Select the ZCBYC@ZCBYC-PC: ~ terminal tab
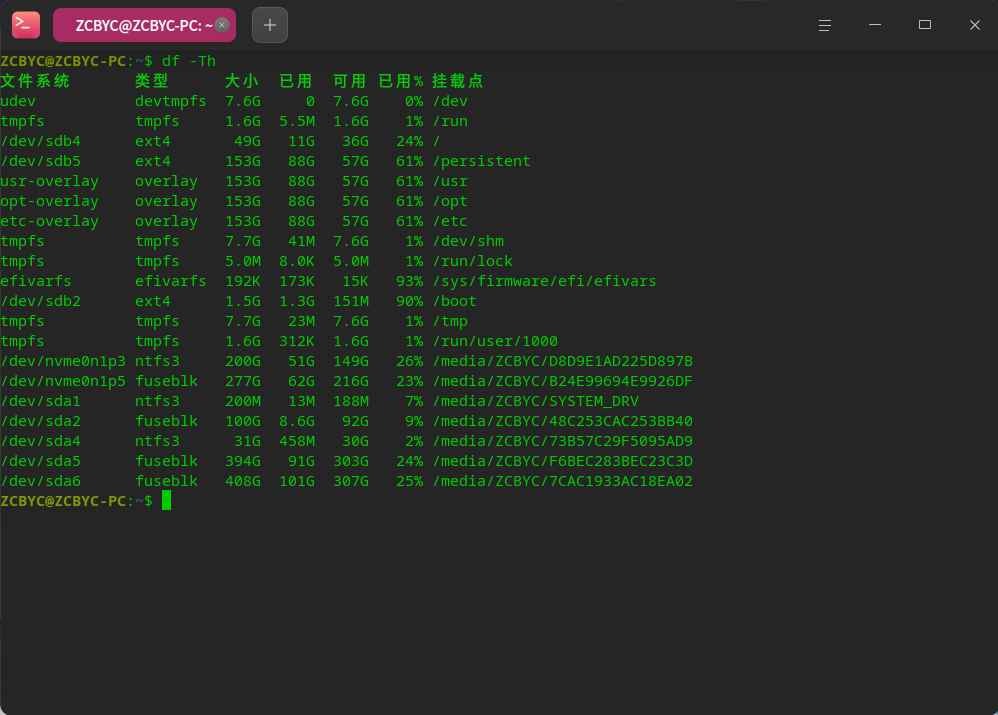Screen dimensions: 998x715 click(x=144, y=25)
